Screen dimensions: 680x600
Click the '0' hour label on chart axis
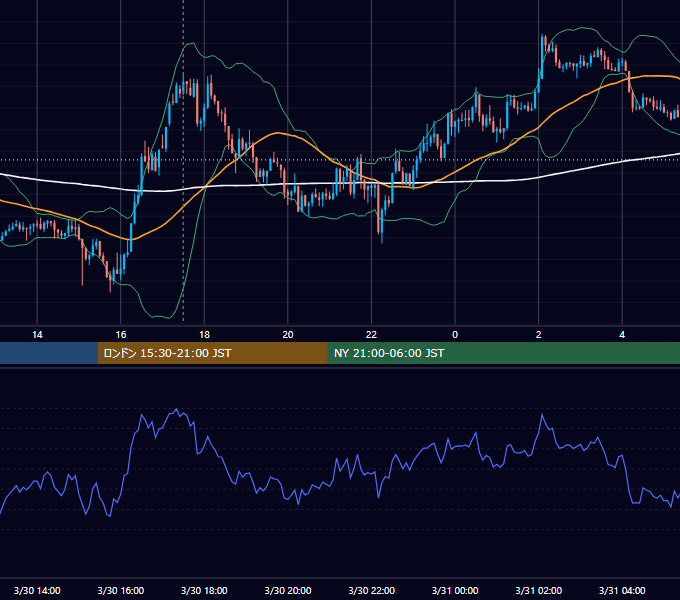tap(455, 335)
